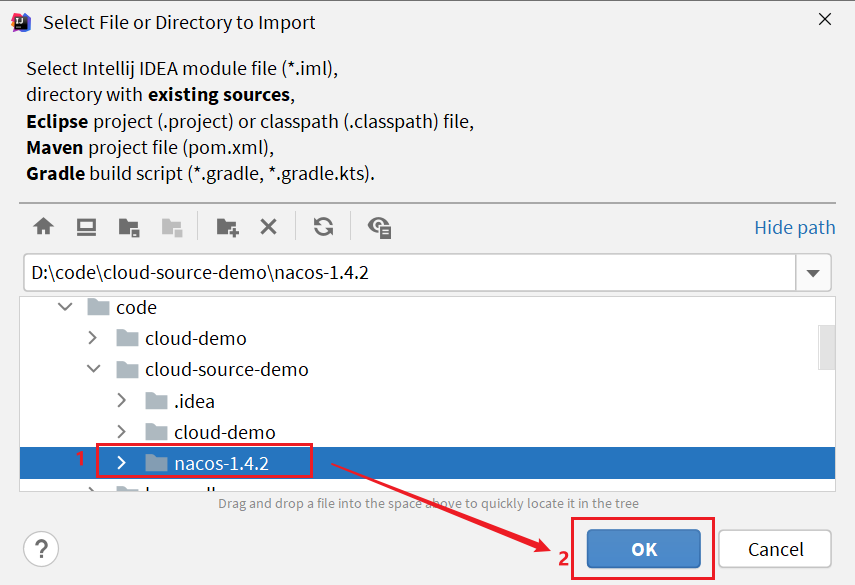Open the help question mark button

[x=41, y=548]
